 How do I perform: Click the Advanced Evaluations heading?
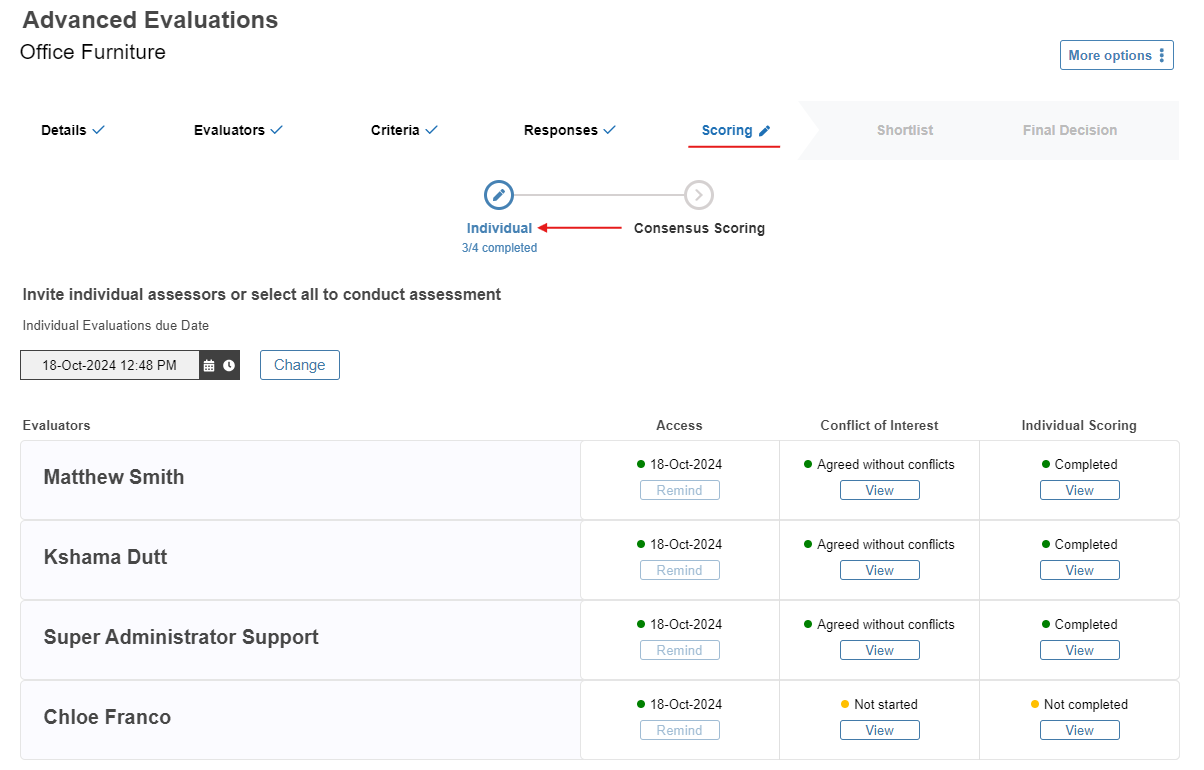coord(150,20)
